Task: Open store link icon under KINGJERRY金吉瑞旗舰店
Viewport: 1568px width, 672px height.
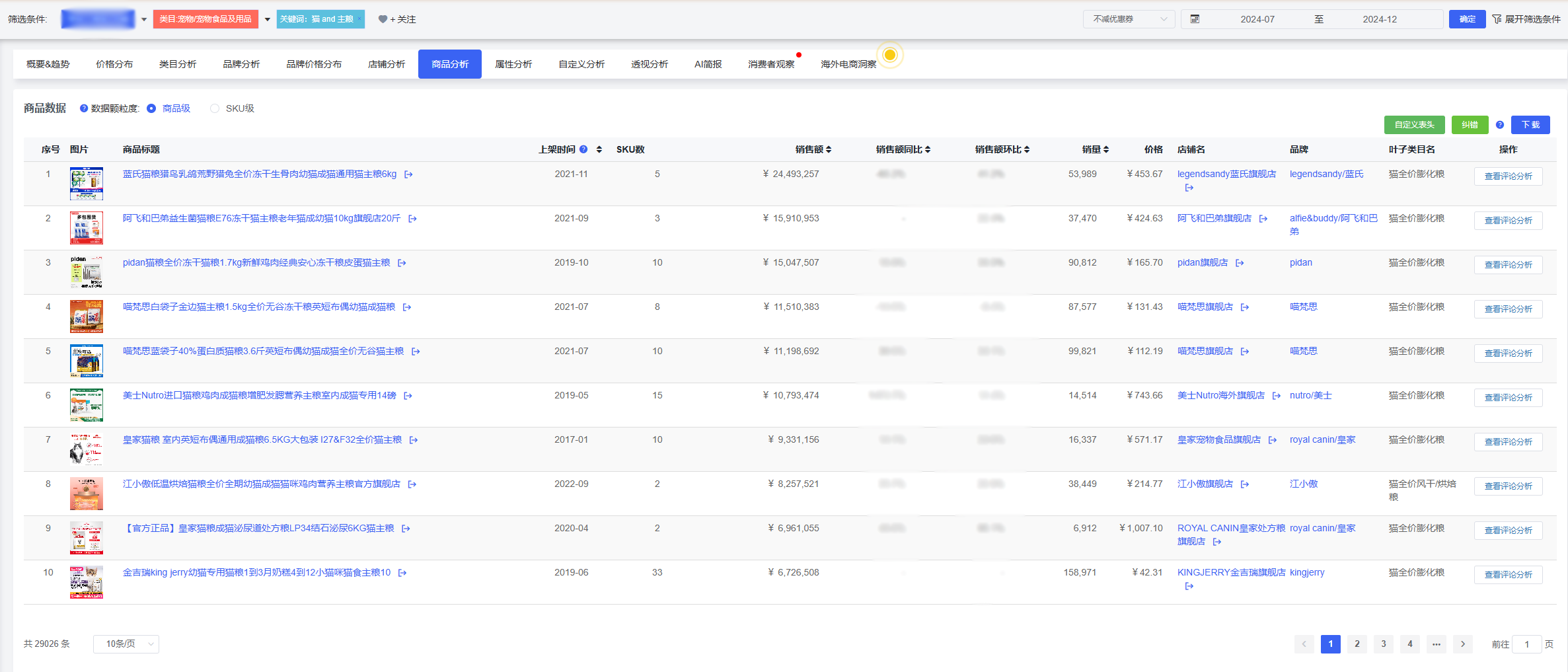Action: (x=1189, y=586)
